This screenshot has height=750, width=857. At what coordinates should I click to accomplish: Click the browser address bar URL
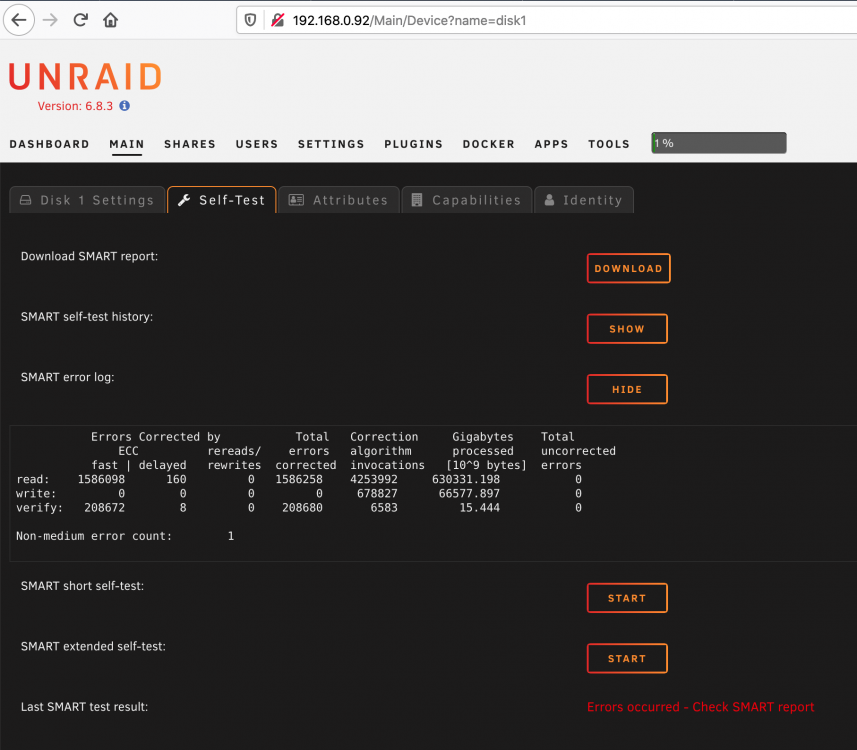tap(409, 20)
